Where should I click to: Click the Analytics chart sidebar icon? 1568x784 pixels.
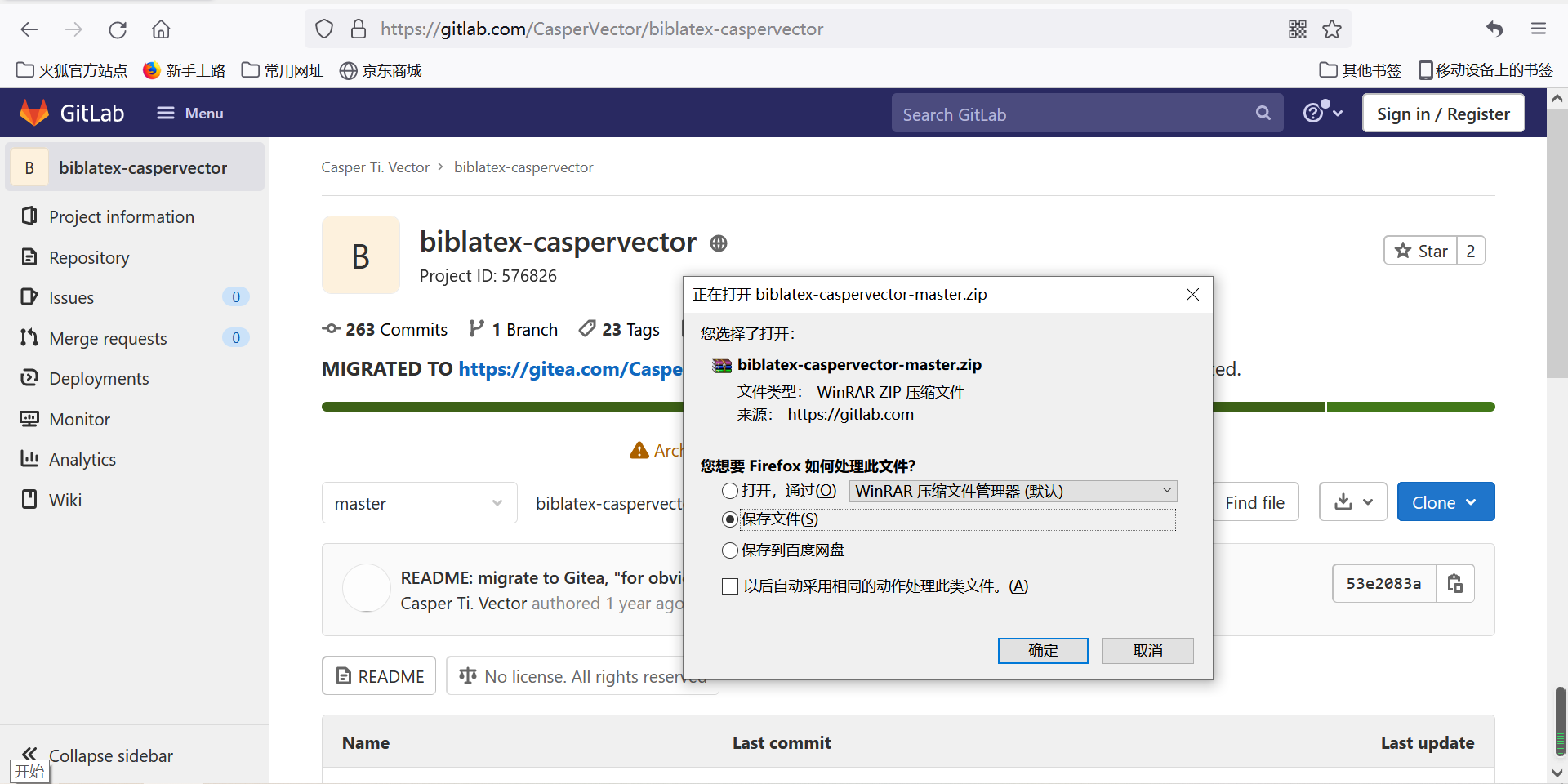[x=29, y=458]
